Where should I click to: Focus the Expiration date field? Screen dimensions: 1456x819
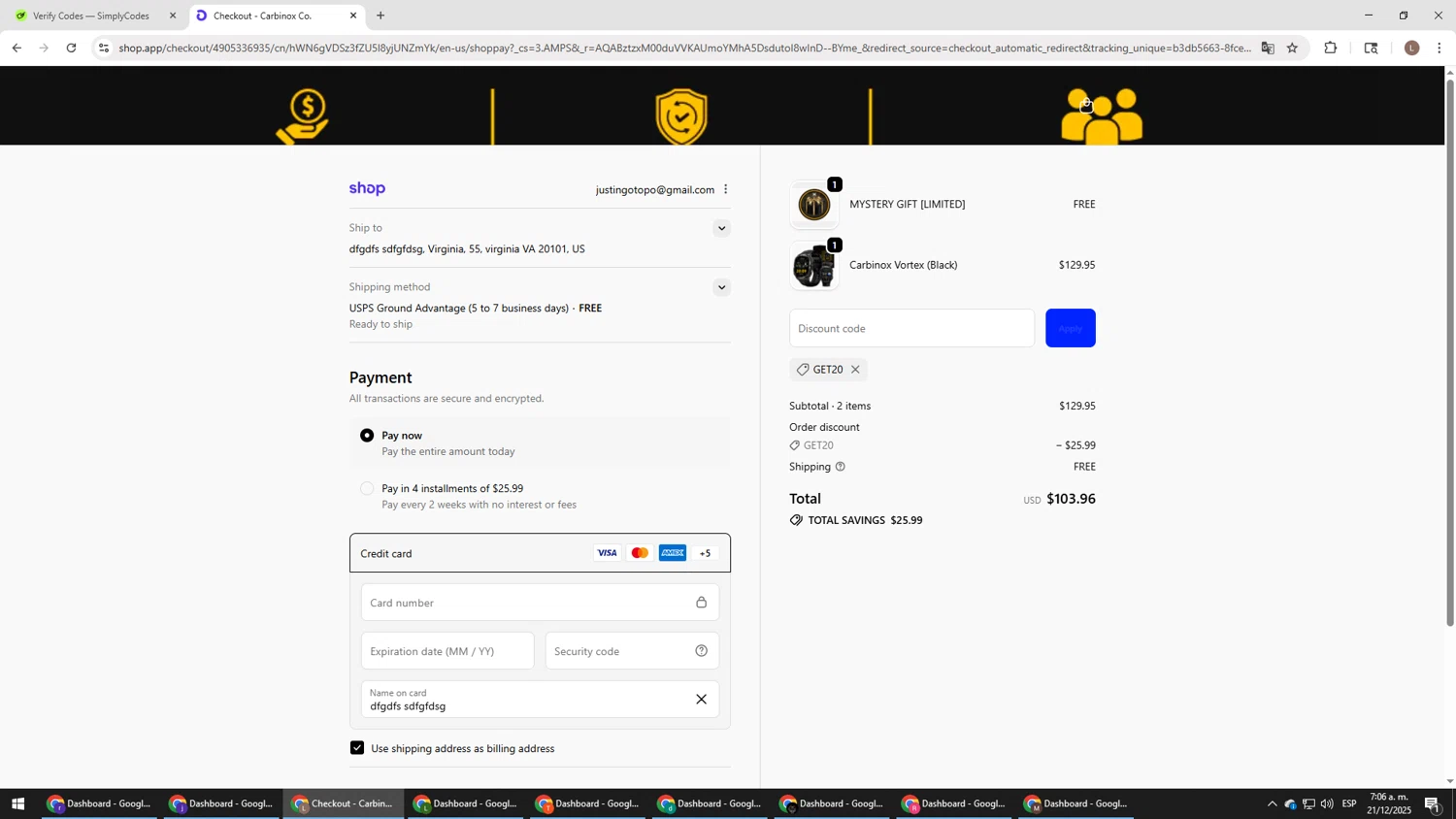tap(447, 651)
